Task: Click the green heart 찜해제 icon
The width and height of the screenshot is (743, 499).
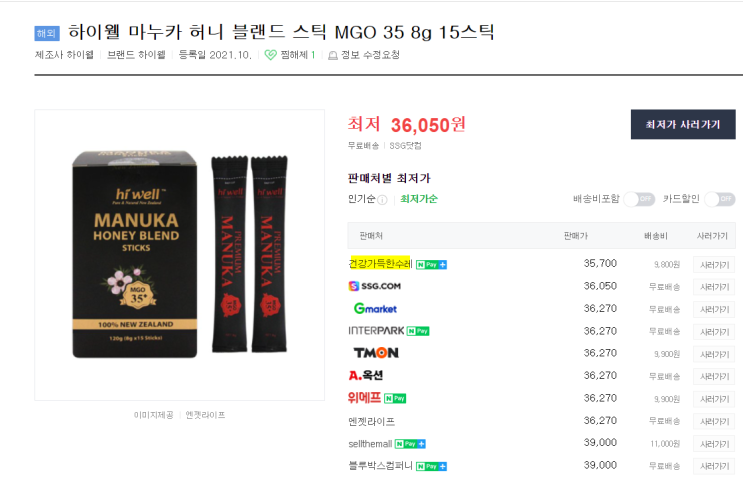Action: (x=271, y=55)
